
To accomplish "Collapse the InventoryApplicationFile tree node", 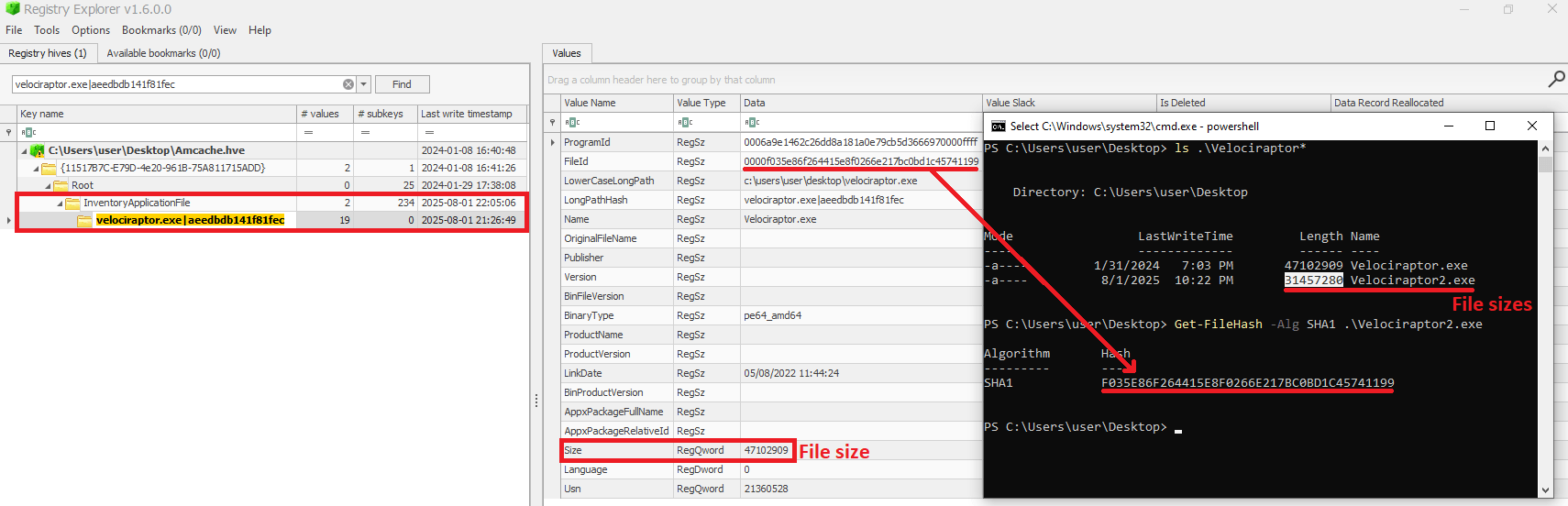I will [x=60, y=203].
